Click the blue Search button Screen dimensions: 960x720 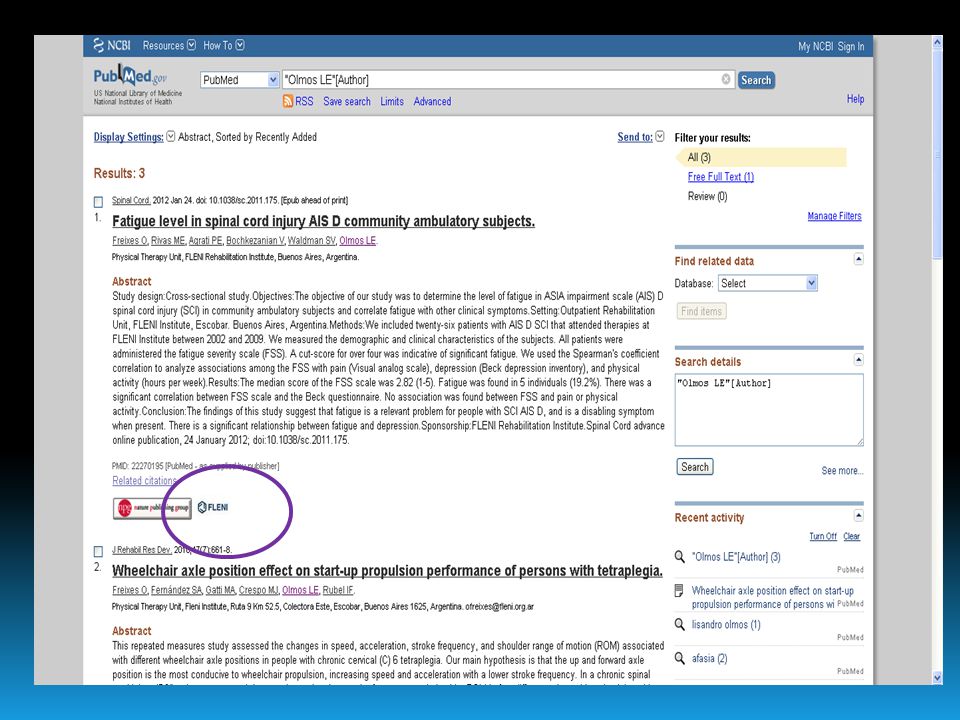click(x=756, y=80)
